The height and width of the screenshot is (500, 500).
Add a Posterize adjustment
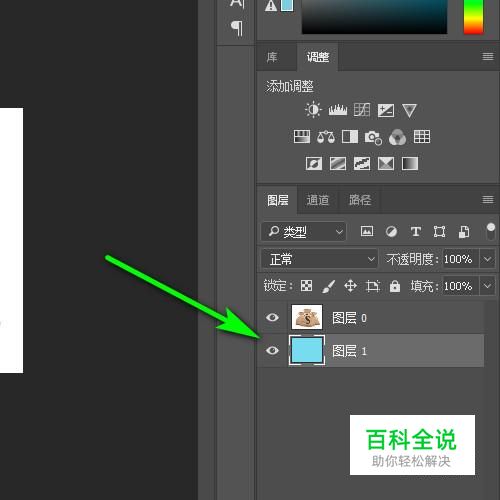338,163
